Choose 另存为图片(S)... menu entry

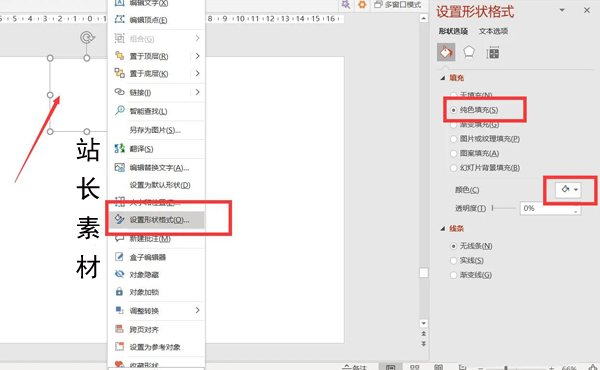[x=156, y=130]
